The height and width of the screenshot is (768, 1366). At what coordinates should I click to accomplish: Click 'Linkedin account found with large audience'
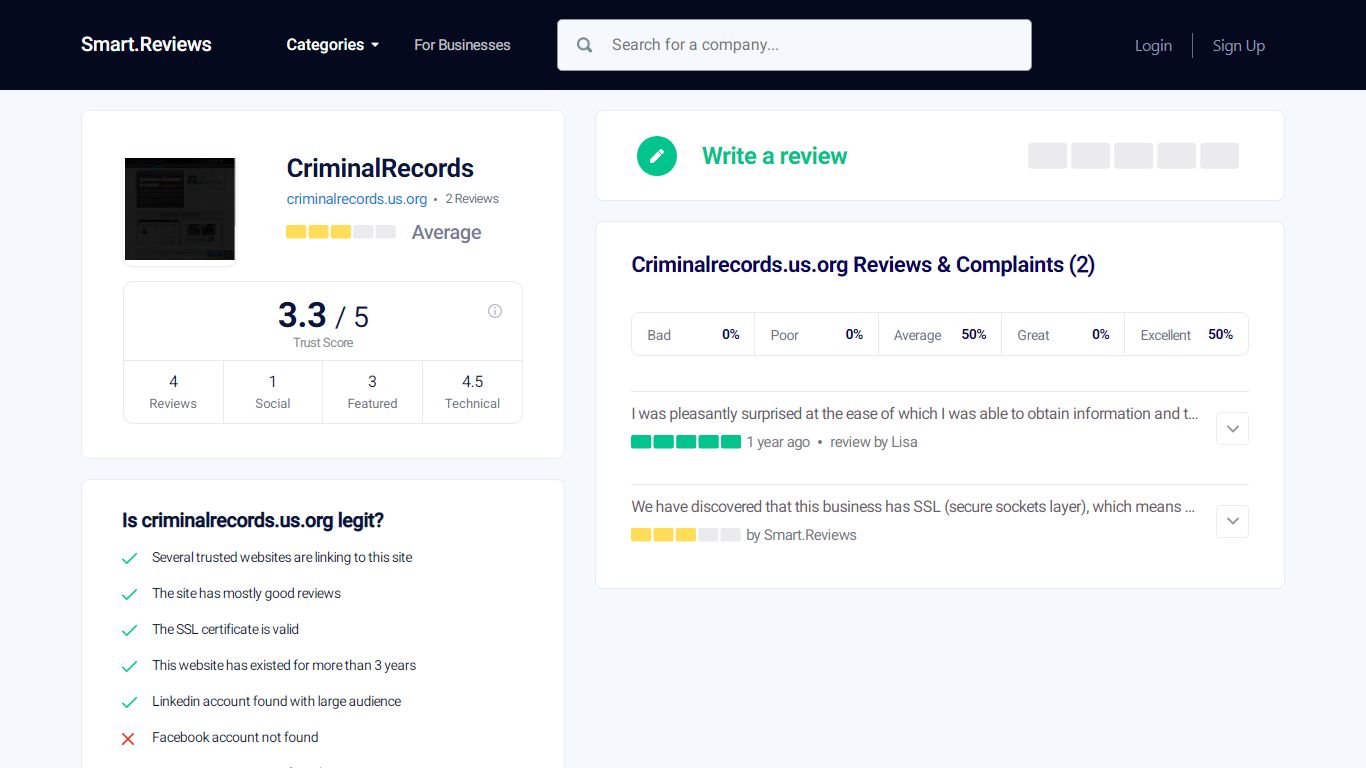tap(276, 701)
